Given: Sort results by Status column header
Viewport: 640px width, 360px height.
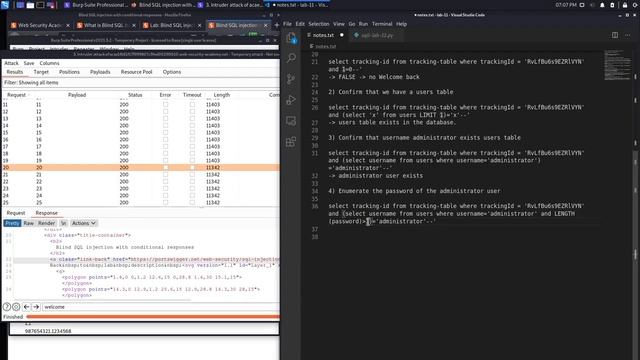Looking at the screenshot, I should pyautogui.click(x=135, y=95).
